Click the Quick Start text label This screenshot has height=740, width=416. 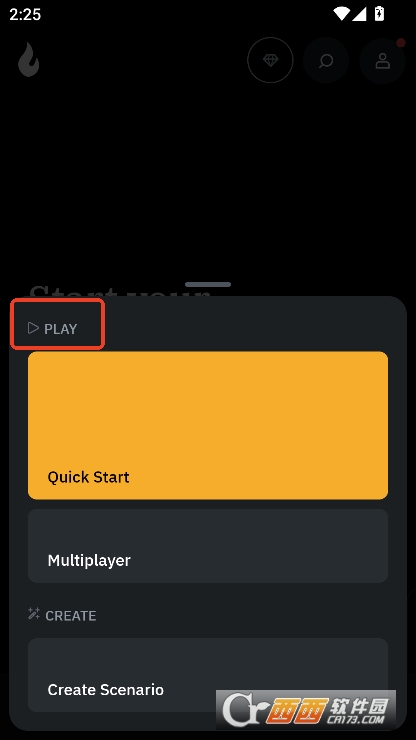pyautogui.click(x=88, y=477)
